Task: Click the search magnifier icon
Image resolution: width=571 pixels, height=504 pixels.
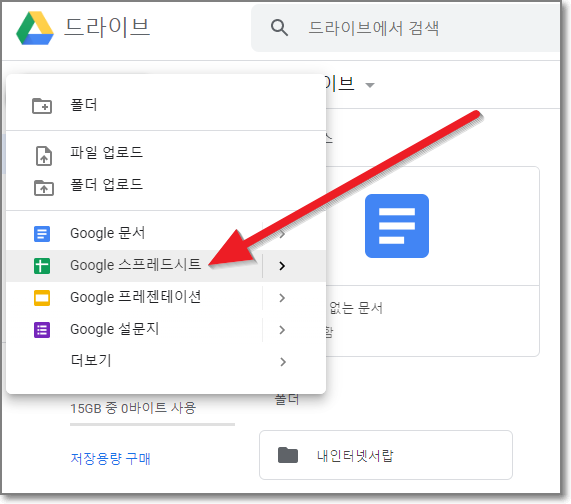Action: tap(279, 28)
